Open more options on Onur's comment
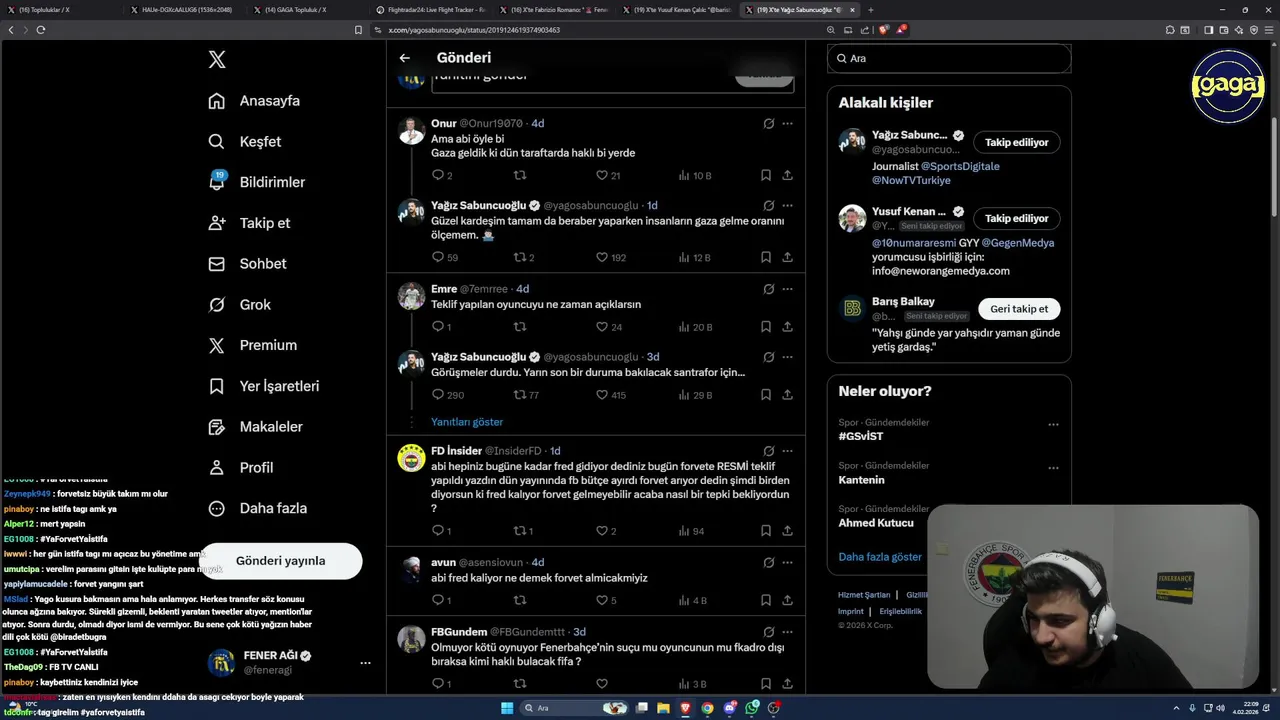This screenshot has height=720, width=1280. pyautogui.click(x=788, y=124)
